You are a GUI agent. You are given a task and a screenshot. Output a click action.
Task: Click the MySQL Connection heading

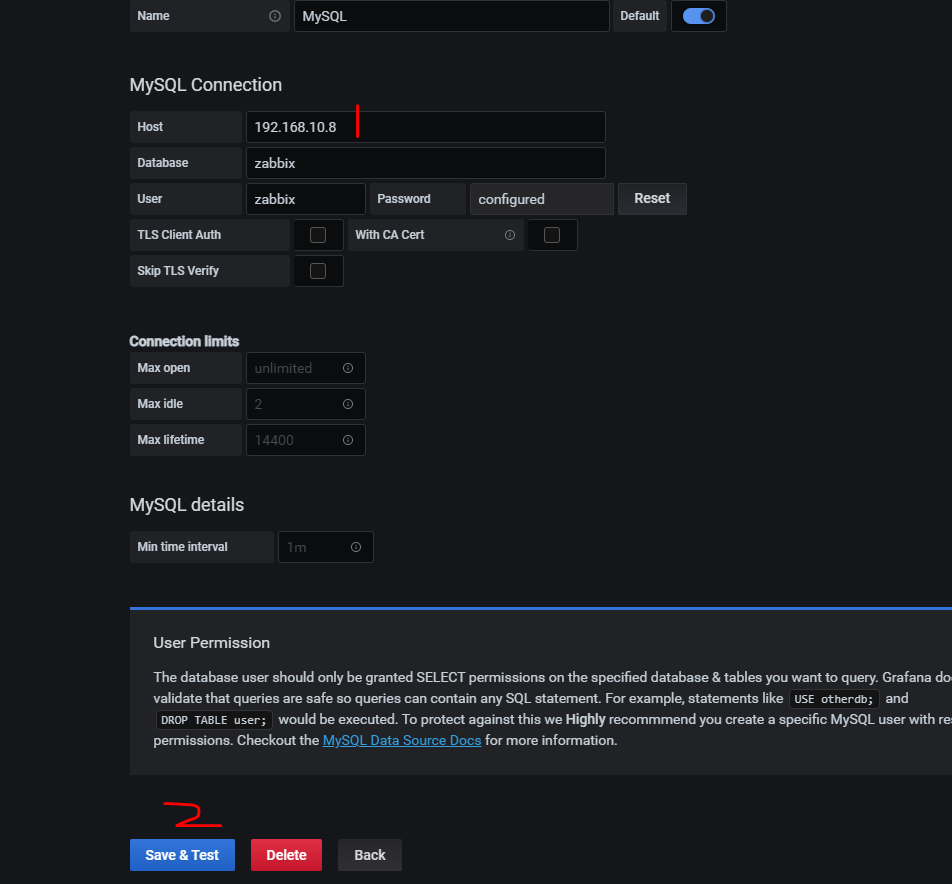[x=206, y=85]
